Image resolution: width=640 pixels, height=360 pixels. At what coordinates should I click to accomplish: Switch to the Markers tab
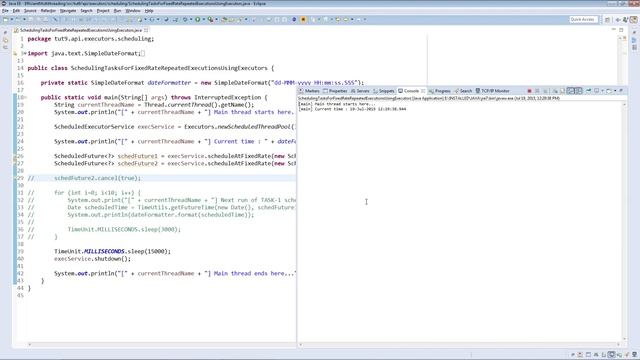point(309,91)
